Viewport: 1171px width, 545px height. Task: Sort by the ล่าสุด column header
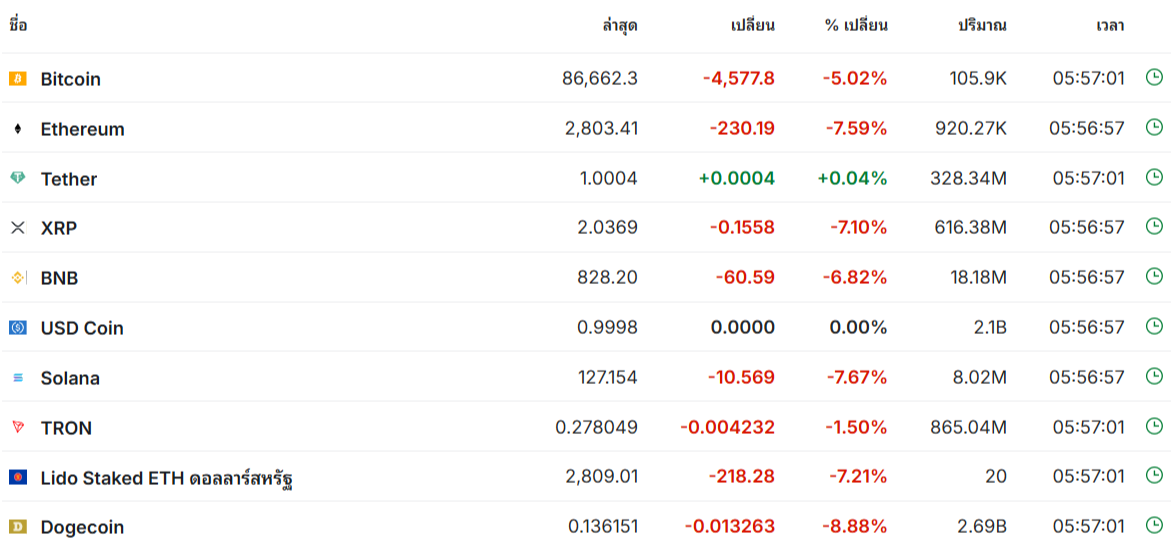click(x=619, y=26)
